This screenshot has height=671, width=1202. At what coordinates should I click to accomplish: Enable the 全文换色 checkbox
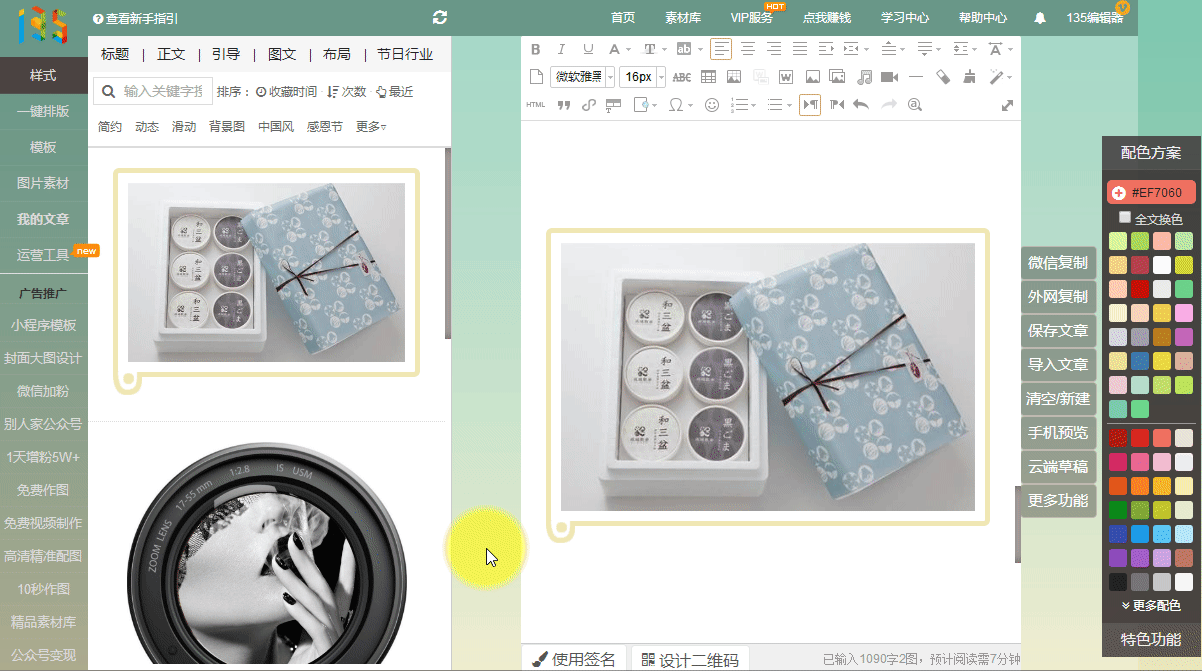coord(1125,217)
